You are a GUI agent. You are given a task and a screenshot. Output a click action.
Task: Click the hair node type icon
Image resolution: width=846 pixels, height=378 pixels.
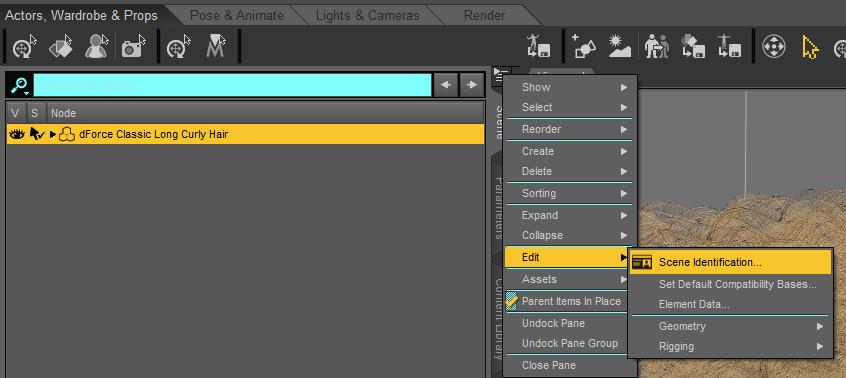pyautogui.click(x=67, y=134)
